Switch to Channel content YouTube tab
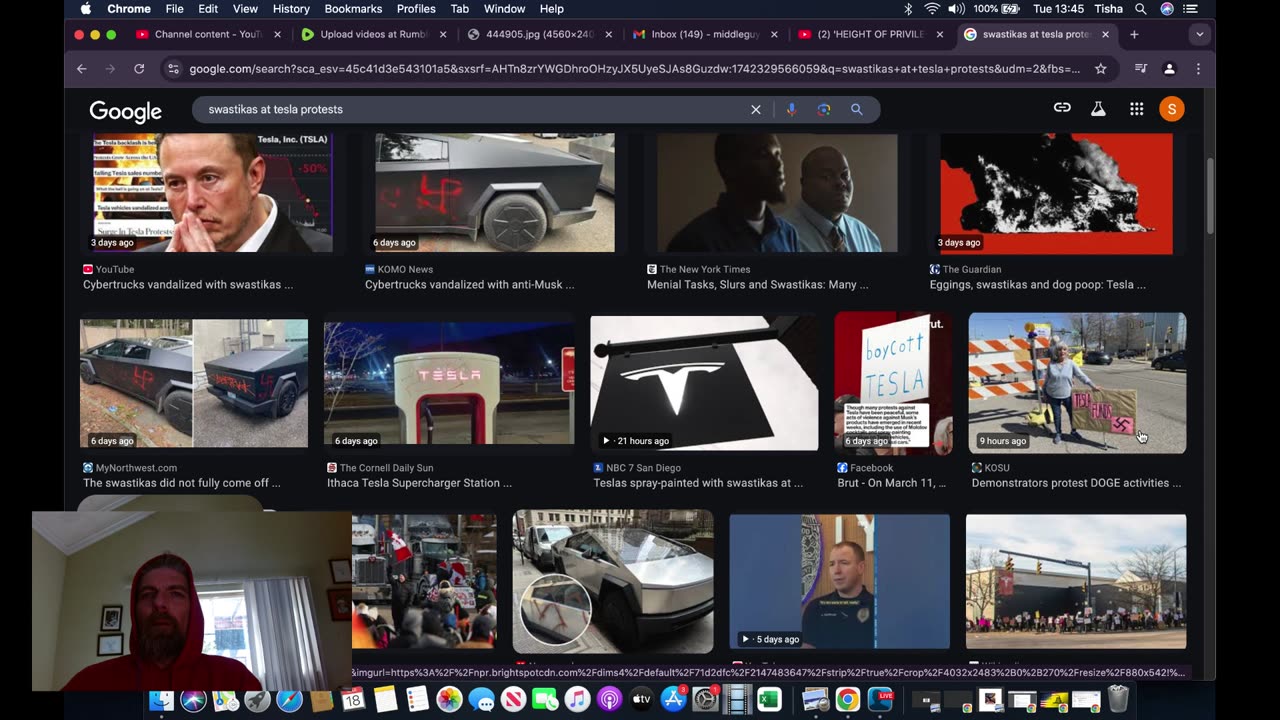Image resolution: width=1280 pixels, height=720 pixels. click(209, 34)
